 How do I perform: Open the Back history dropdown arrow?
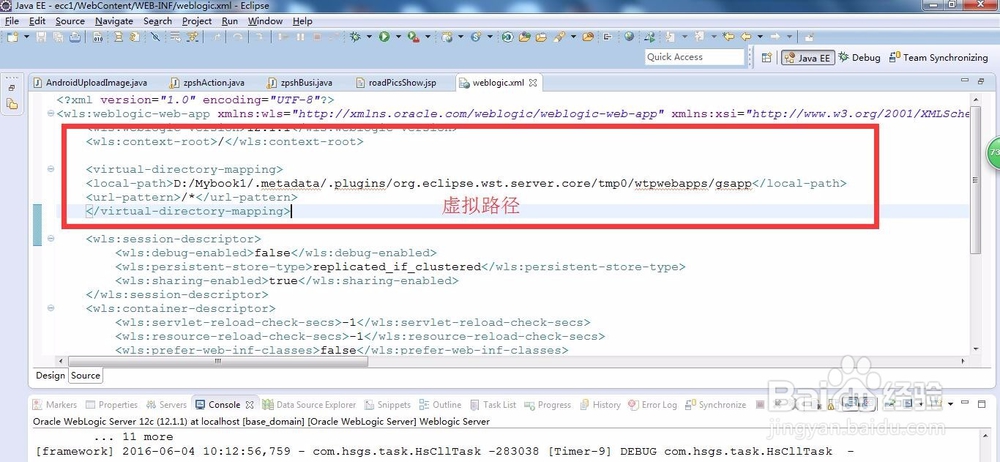tap(760, 36)
